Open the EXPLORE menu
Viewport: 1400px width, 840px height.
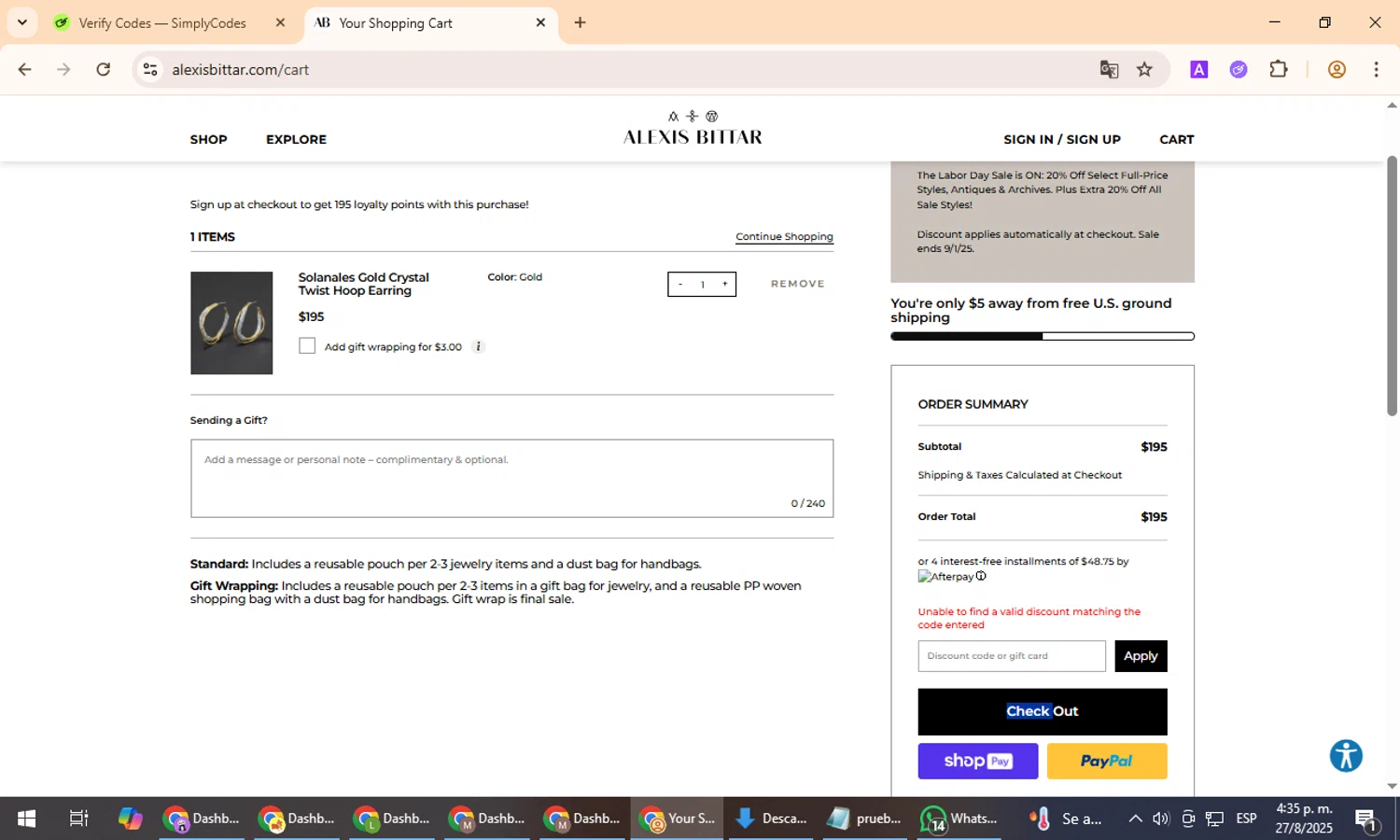point(296,139)
